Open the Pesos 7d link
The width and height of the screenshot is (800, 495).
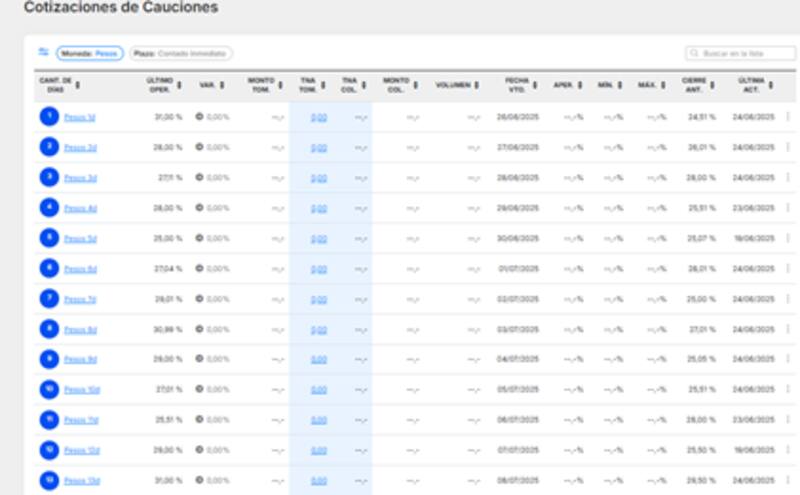pyautogui.click(x=80, y=299)
